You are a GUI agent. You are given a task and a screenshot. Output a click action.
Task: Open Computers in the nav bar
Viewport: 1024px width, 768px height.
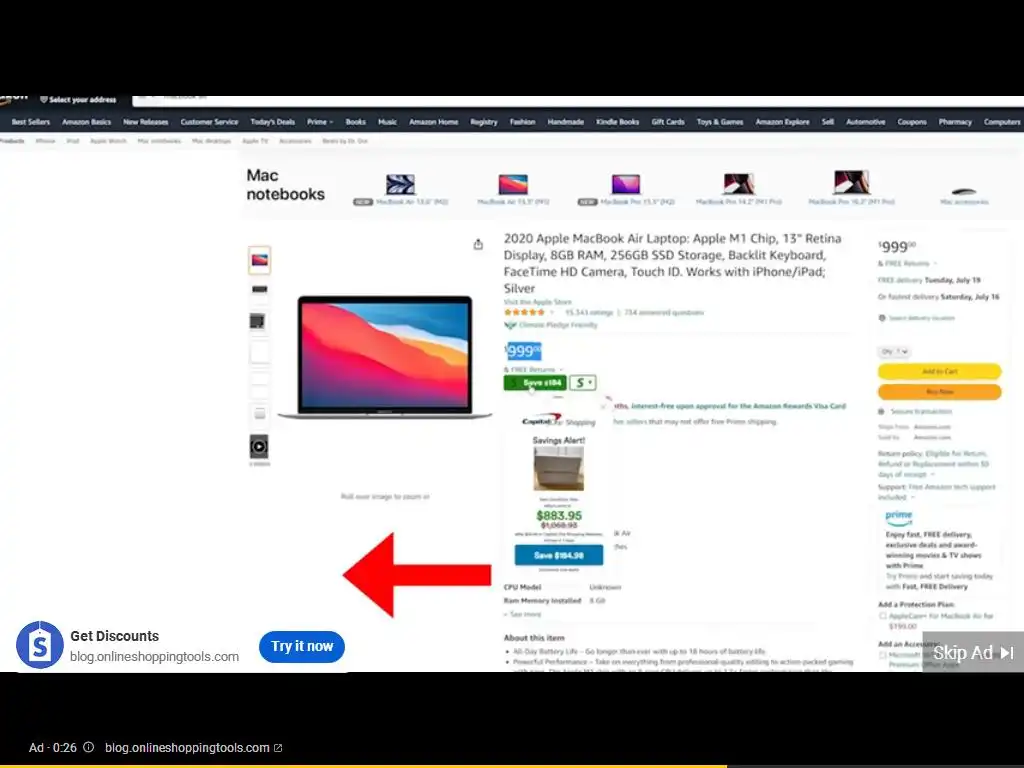click(1002, 122)
